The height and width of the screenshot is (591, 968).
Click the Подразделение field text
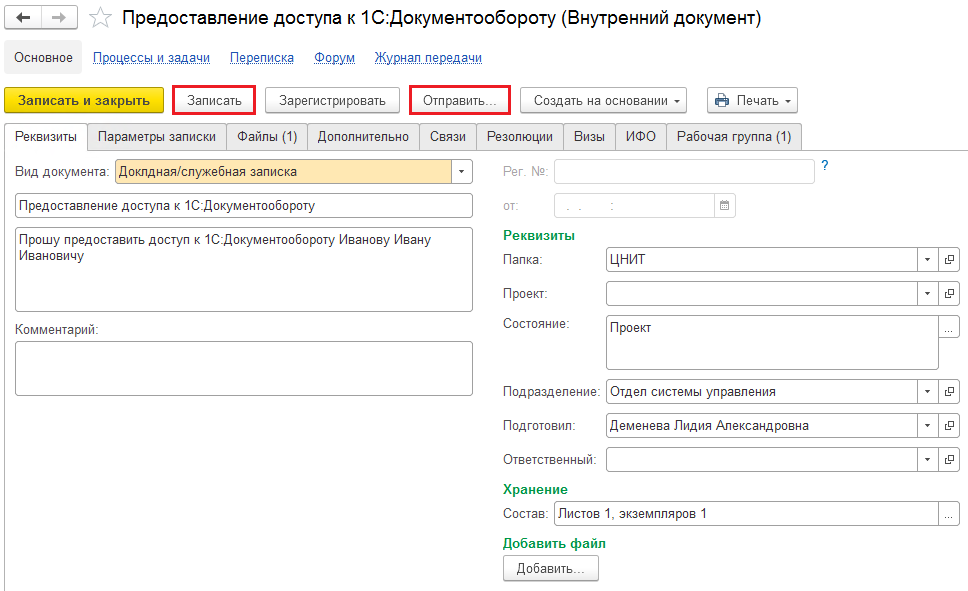[x=762, y=392]
